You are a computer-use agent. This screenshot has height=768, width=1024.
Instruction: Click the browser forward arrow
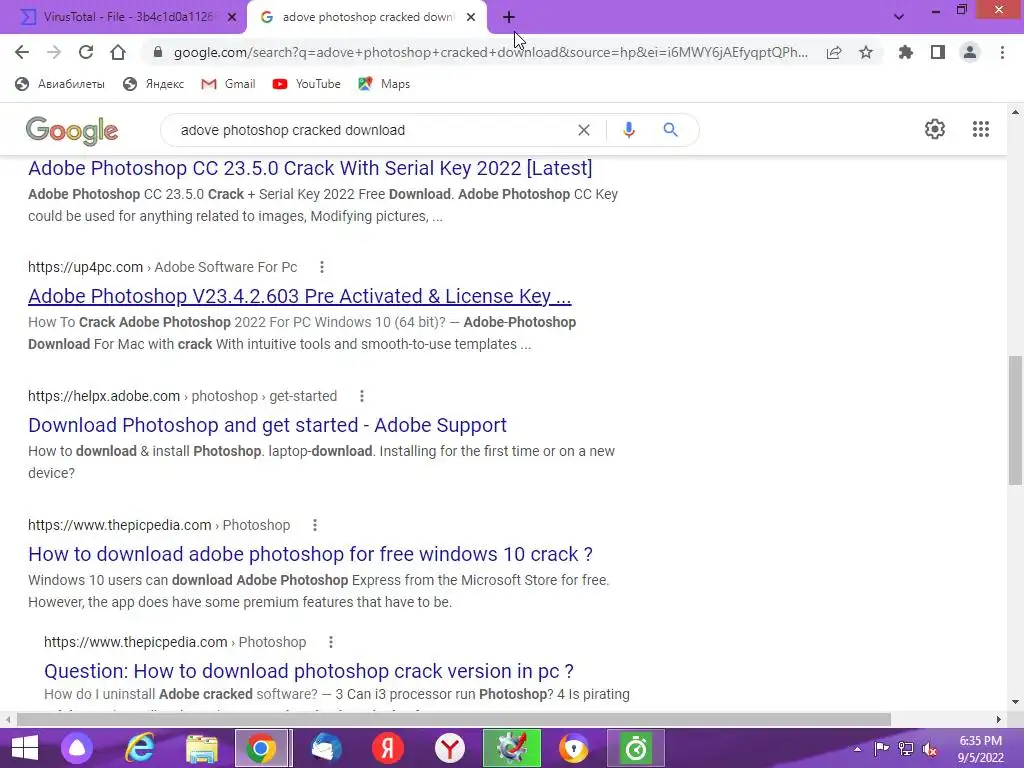point(54,52)
